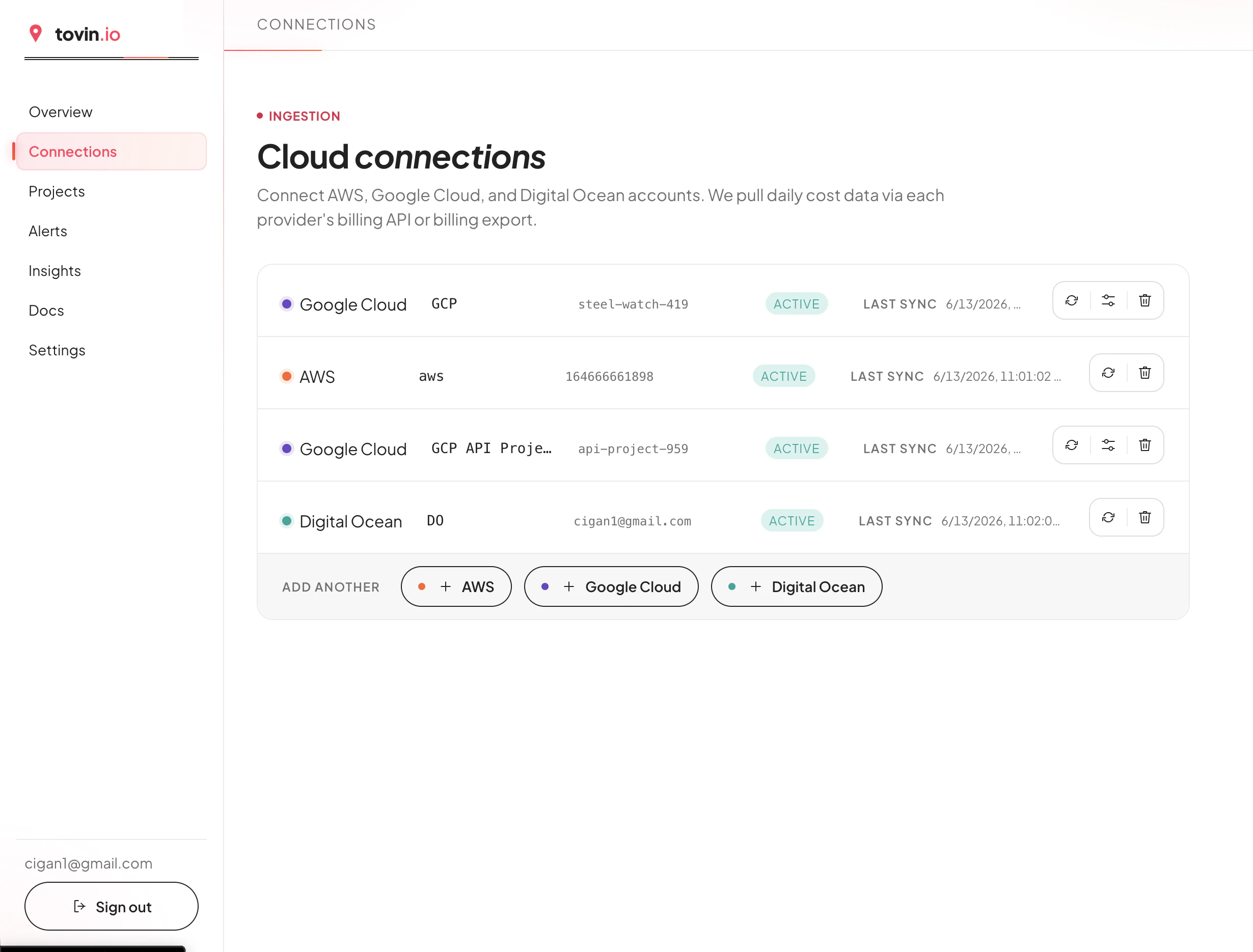Click the api-project-959 project ID
This screenshot has width=1253, height=952.
pos(633,449)
